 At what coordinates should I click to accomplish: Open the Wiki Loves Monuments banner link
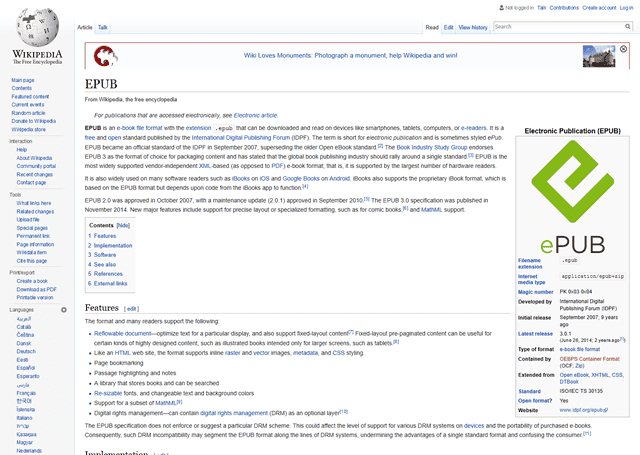point(350,55)
